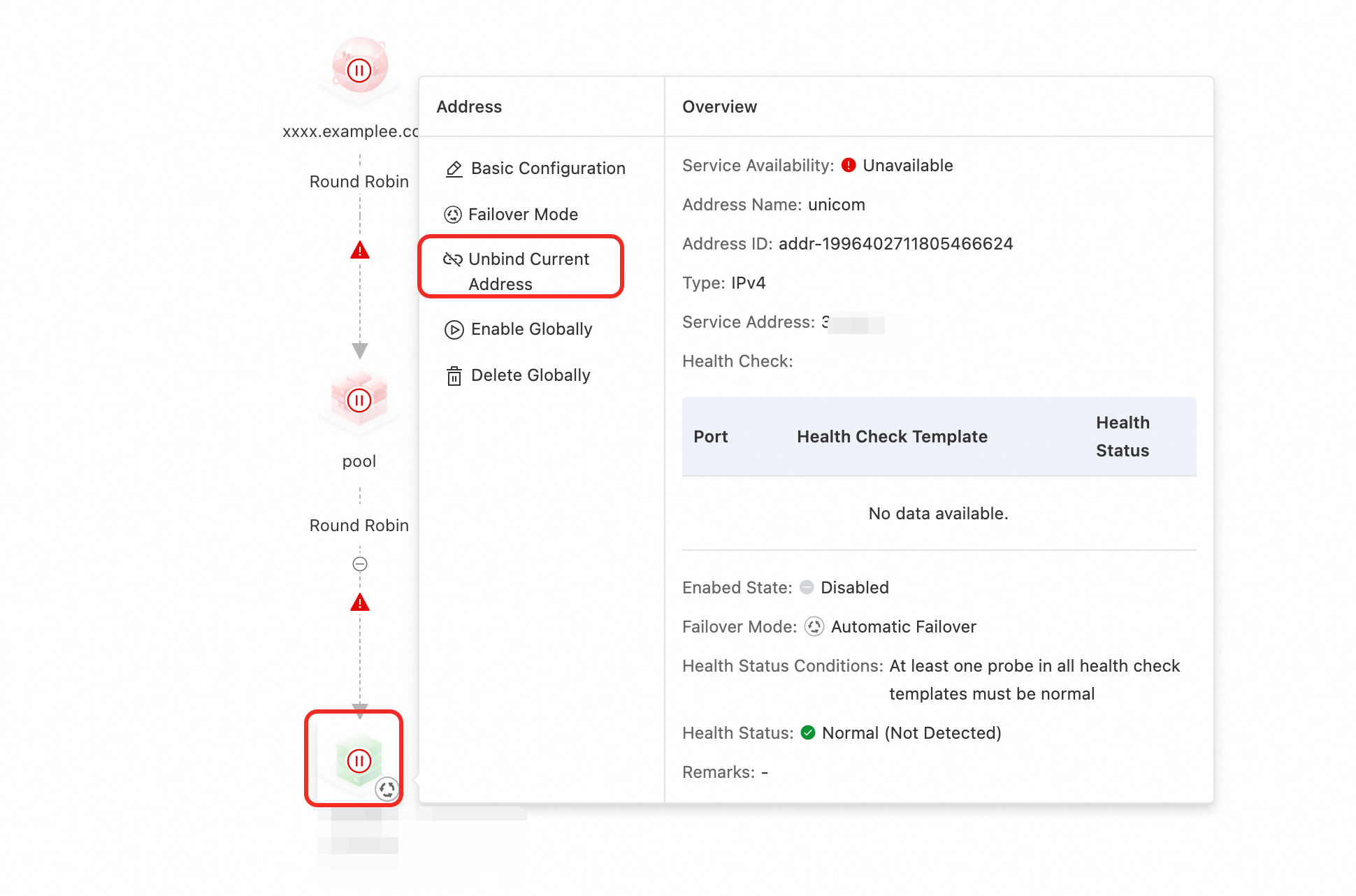Click the xxxx.examplee domain node icon

click(359, 67)
